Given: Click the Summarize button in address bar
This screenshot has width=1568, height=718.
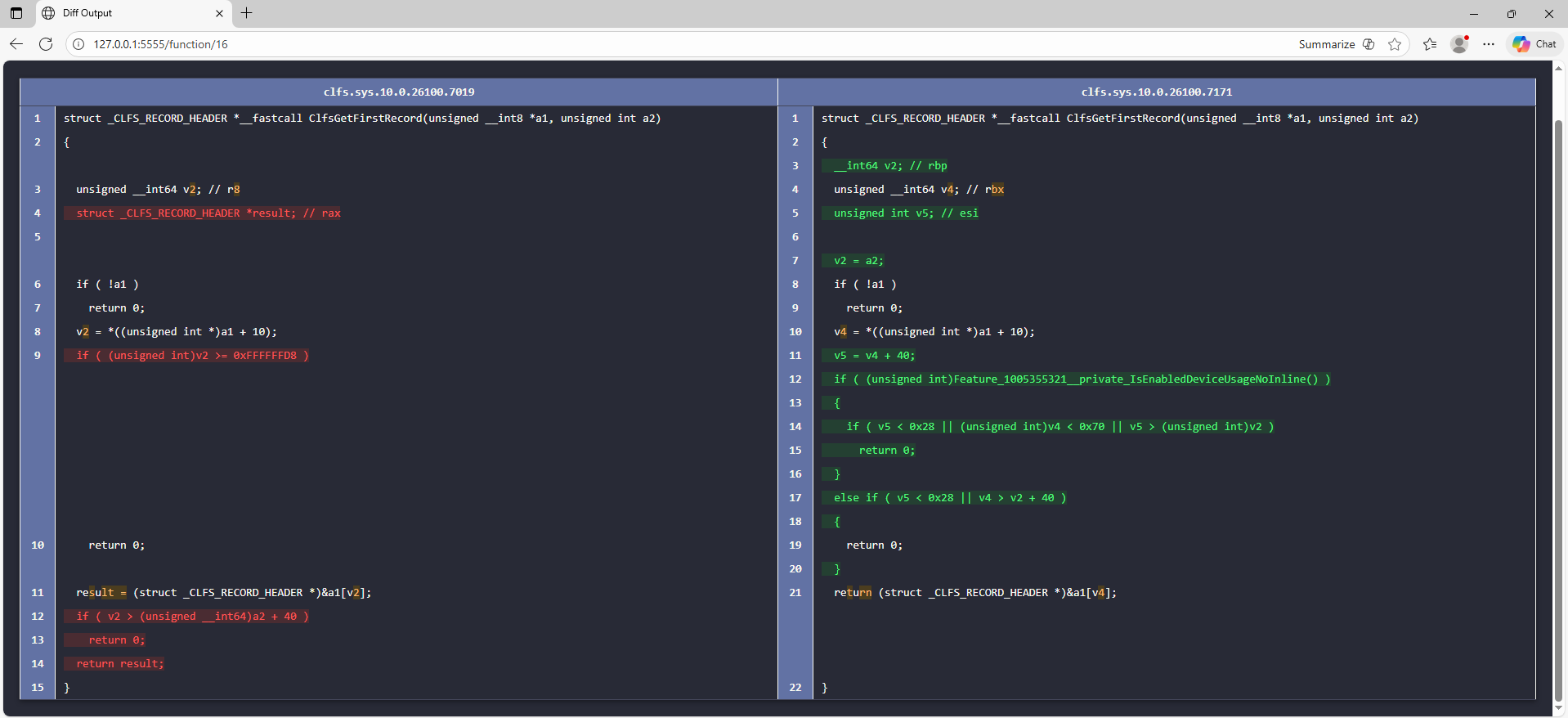Looking at the screenshot, I should tap(1326, 44).
